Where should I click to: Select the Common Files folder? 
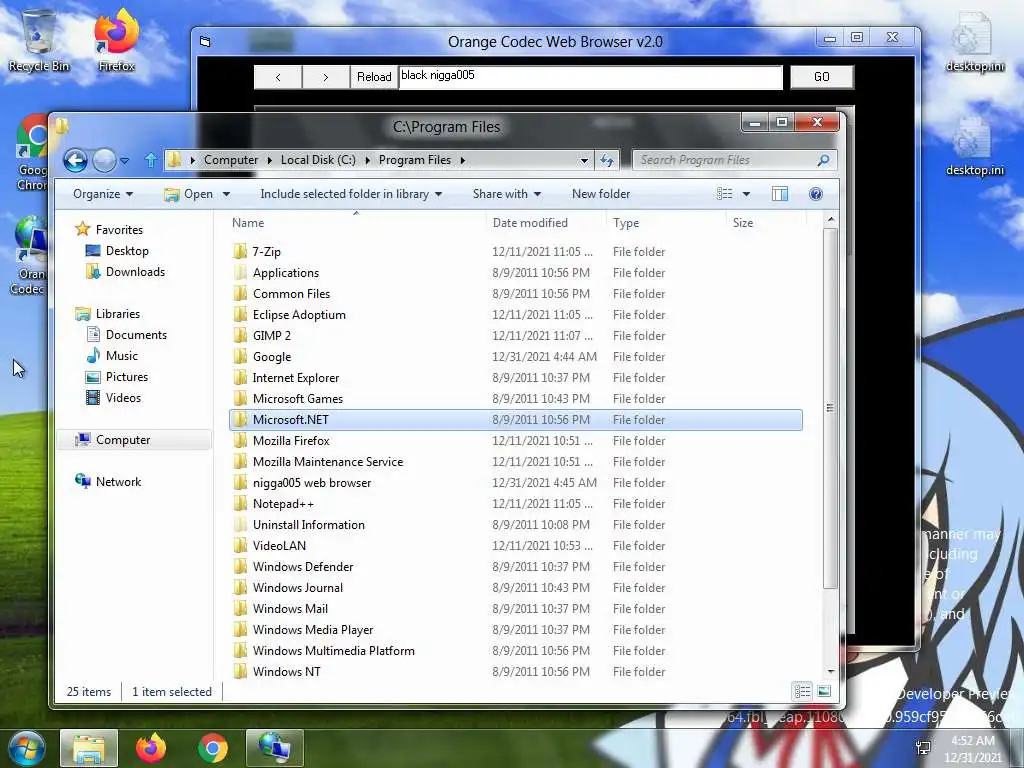point(516,294)
